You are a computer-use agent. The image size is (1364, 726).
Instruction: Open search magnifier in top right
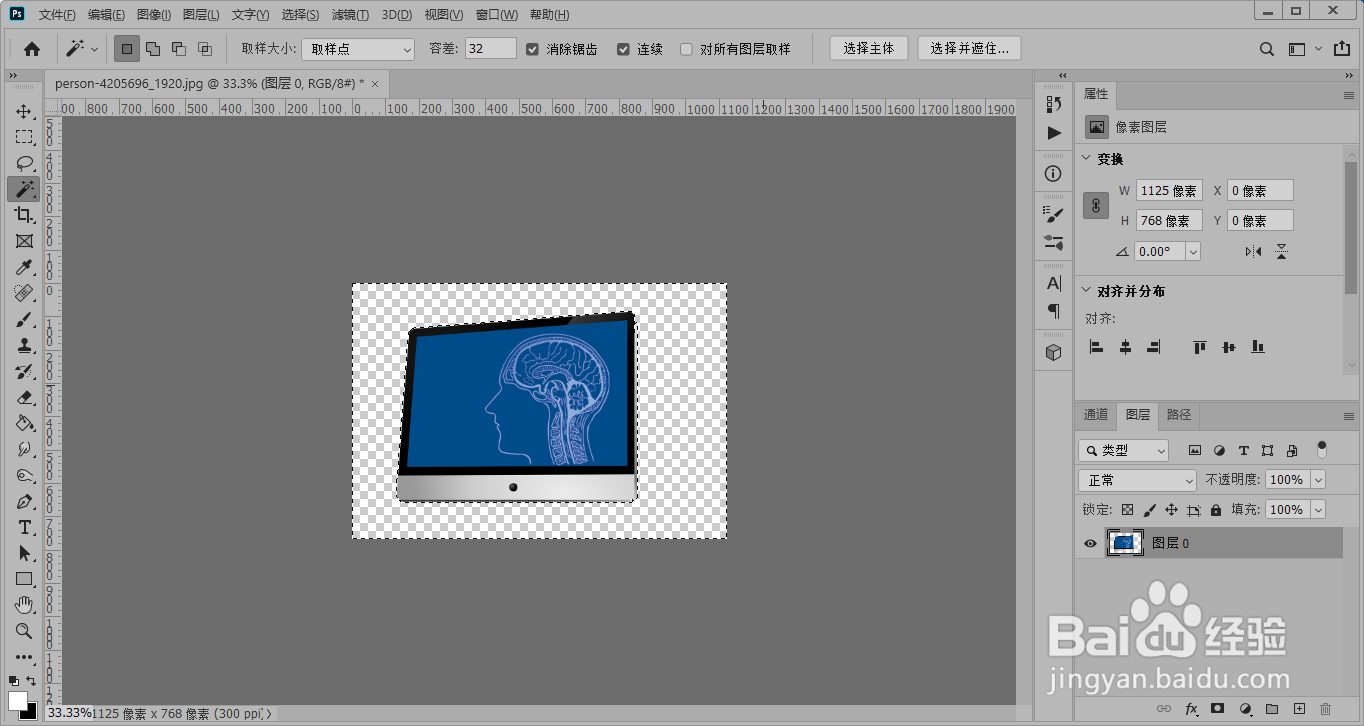1267,49
